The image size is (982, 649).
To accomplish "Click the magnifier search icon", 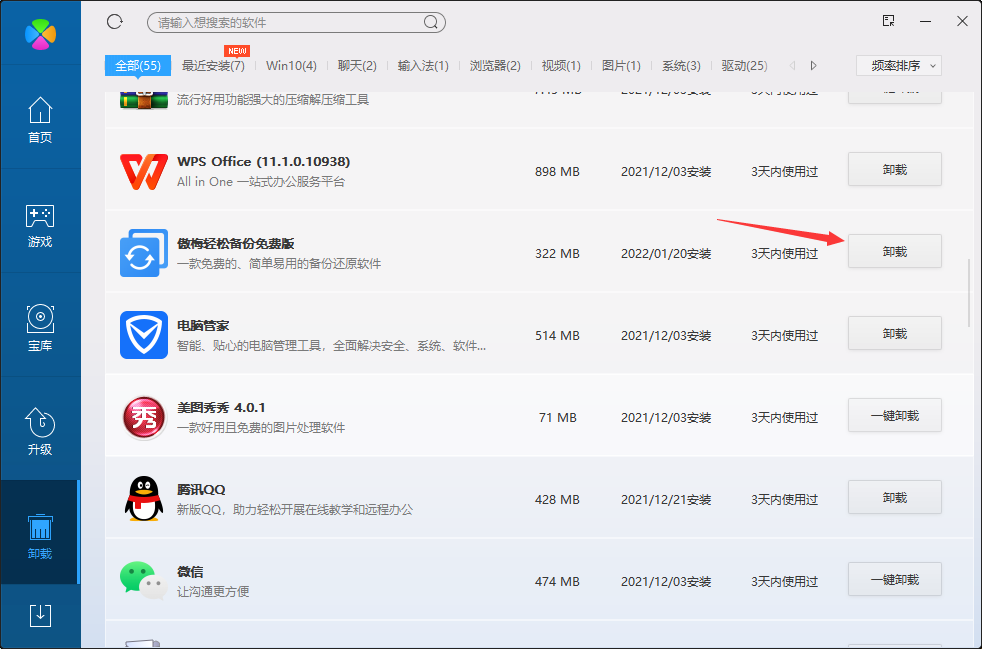I will pos(431,23).
